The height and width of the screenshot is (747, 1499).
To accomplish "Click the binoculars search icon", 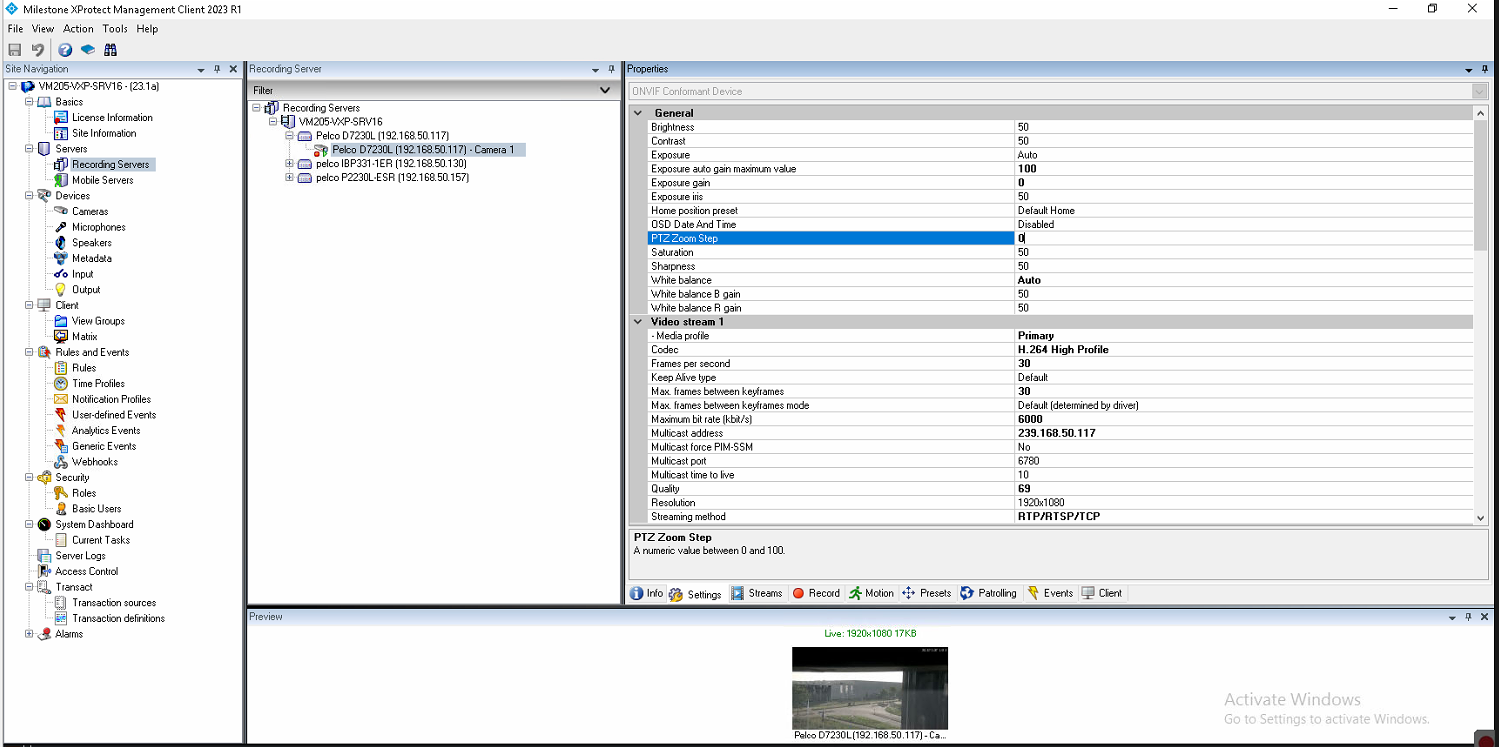I will point(110,49).
